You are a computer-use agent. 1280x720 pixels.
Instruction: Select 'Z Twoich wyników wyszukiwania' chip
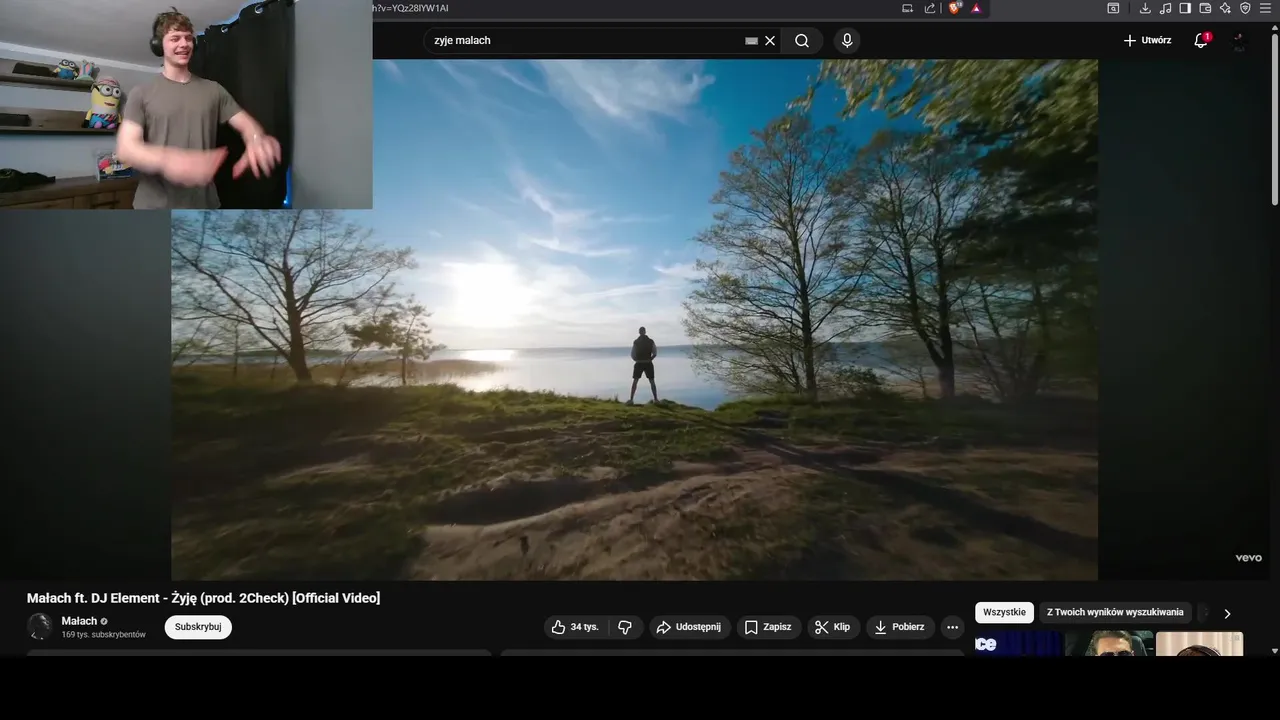(1115, 613)
